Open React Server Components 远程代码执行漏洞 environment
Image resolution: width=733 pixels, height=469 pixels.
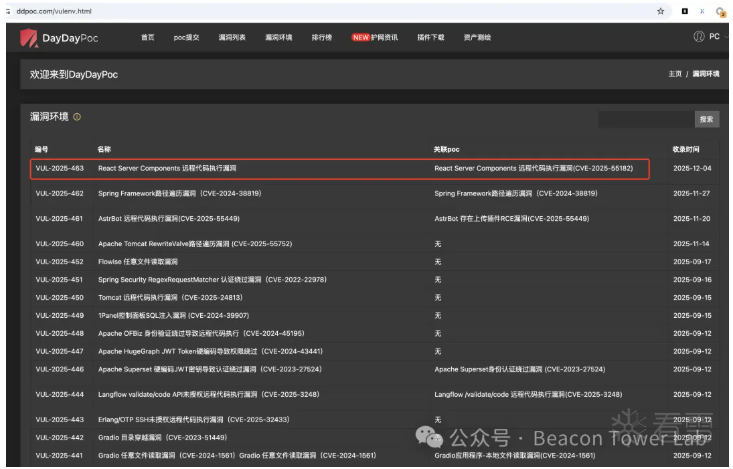click(167, 168)
